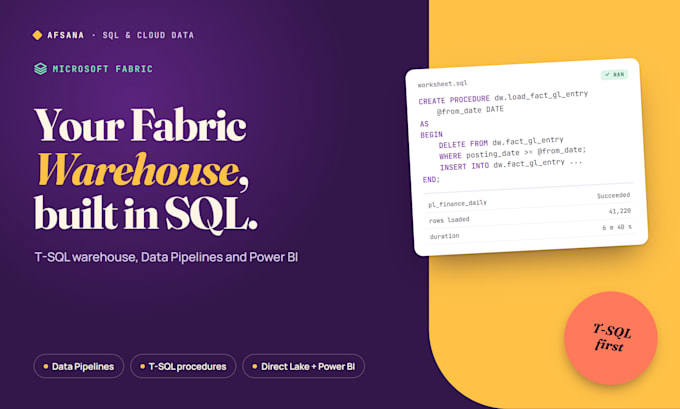Click the pl_finance_daily row label
680x409 pixels.
(458, 203)
